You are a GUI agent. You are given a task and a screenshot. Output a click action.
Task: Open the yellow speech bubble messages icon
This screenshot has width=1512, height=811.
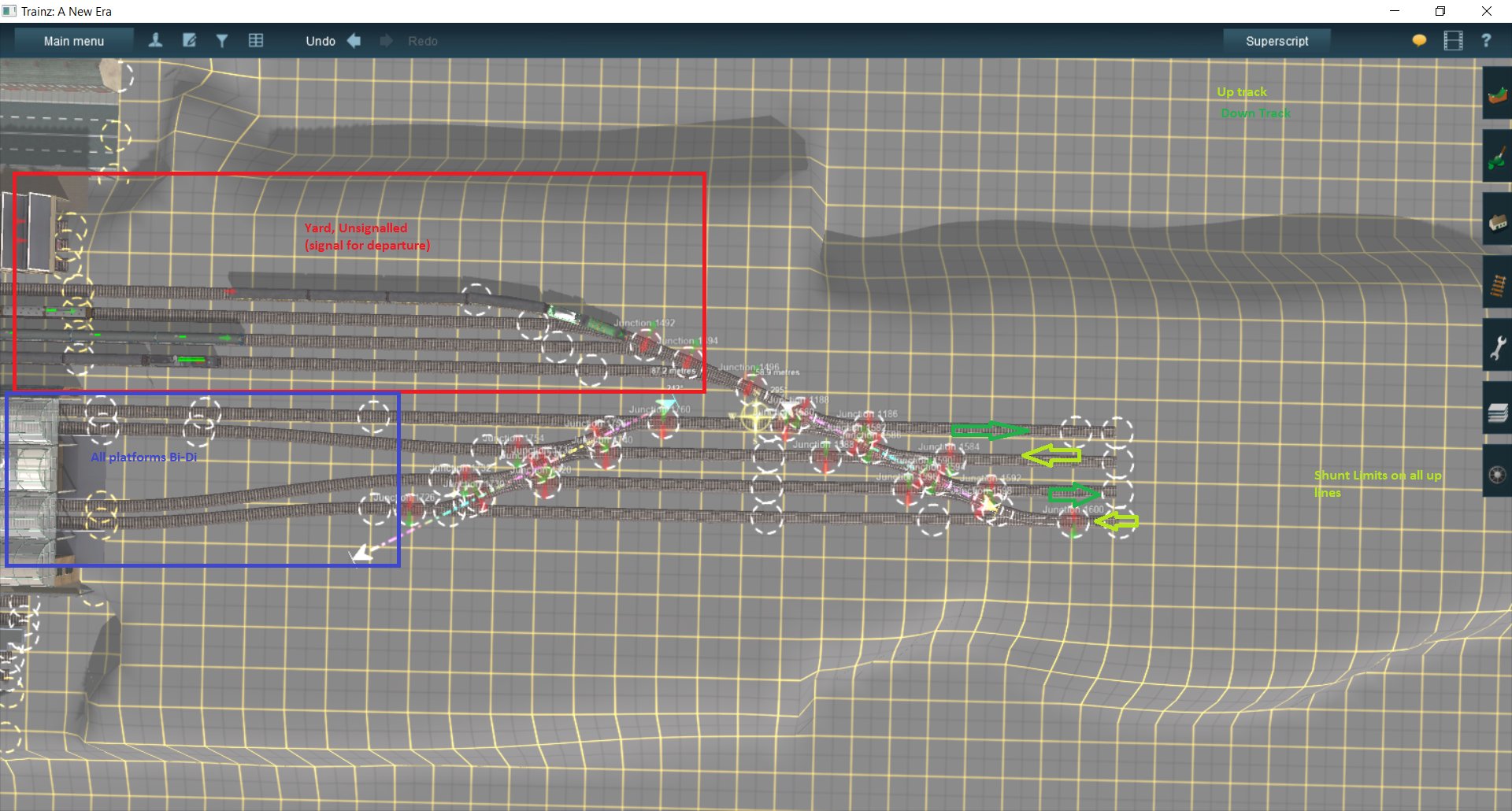pos(1419,40)
